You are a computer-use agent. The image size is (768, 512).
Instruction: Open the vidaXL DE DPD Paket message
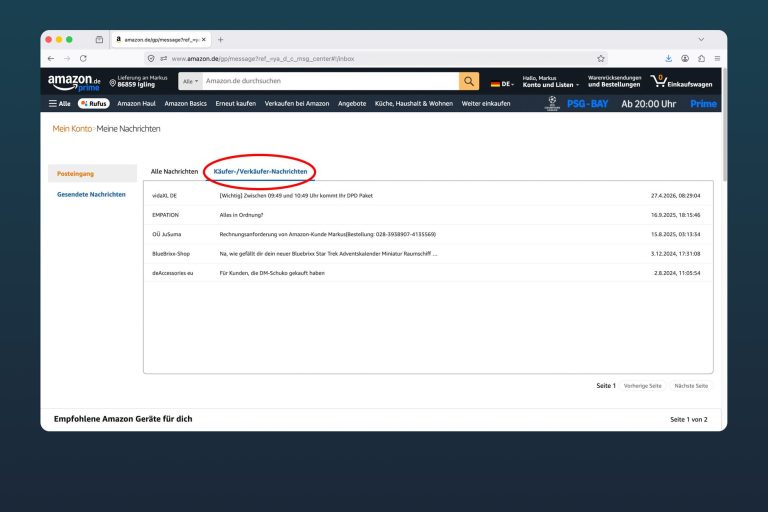pos(428,195)
